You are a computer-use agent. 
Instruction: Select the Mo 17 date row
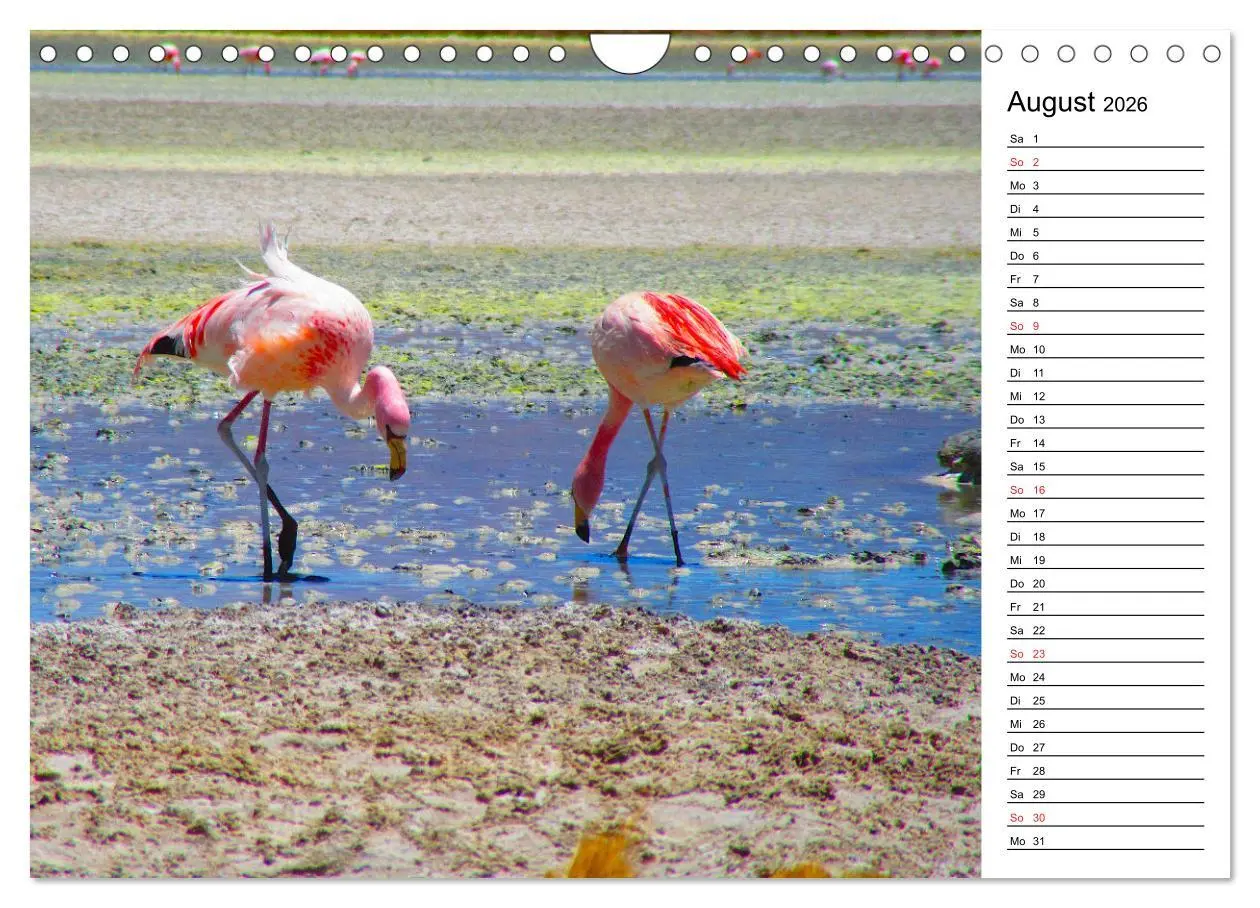[1105, 513]
